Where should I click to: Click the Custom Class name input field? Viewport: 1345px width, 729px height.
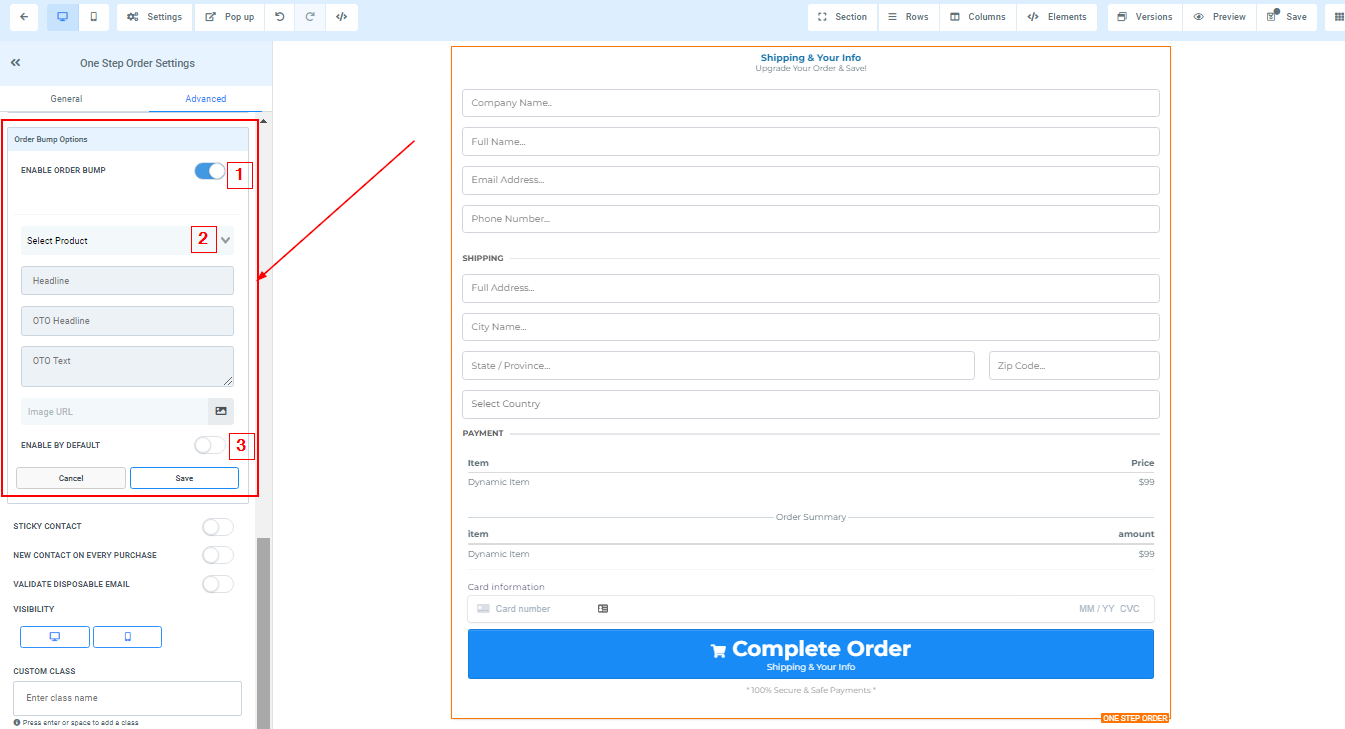[x=127, y=698]
